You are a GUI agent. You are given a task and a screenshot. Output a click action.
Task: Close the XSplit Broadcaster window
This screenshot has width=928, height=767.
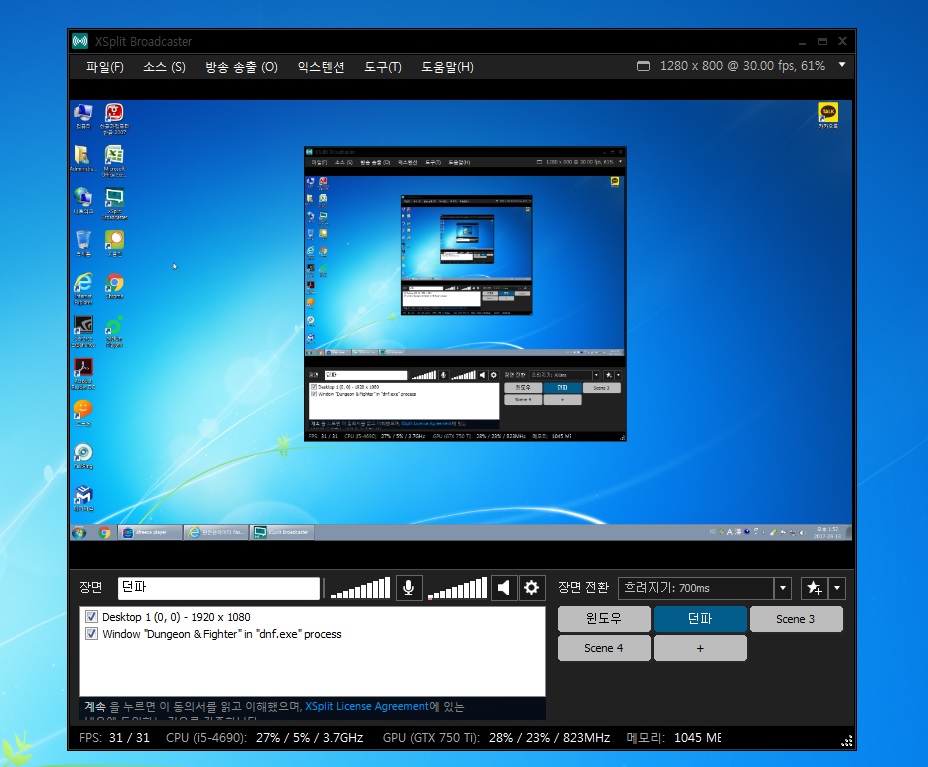point(842,41)
